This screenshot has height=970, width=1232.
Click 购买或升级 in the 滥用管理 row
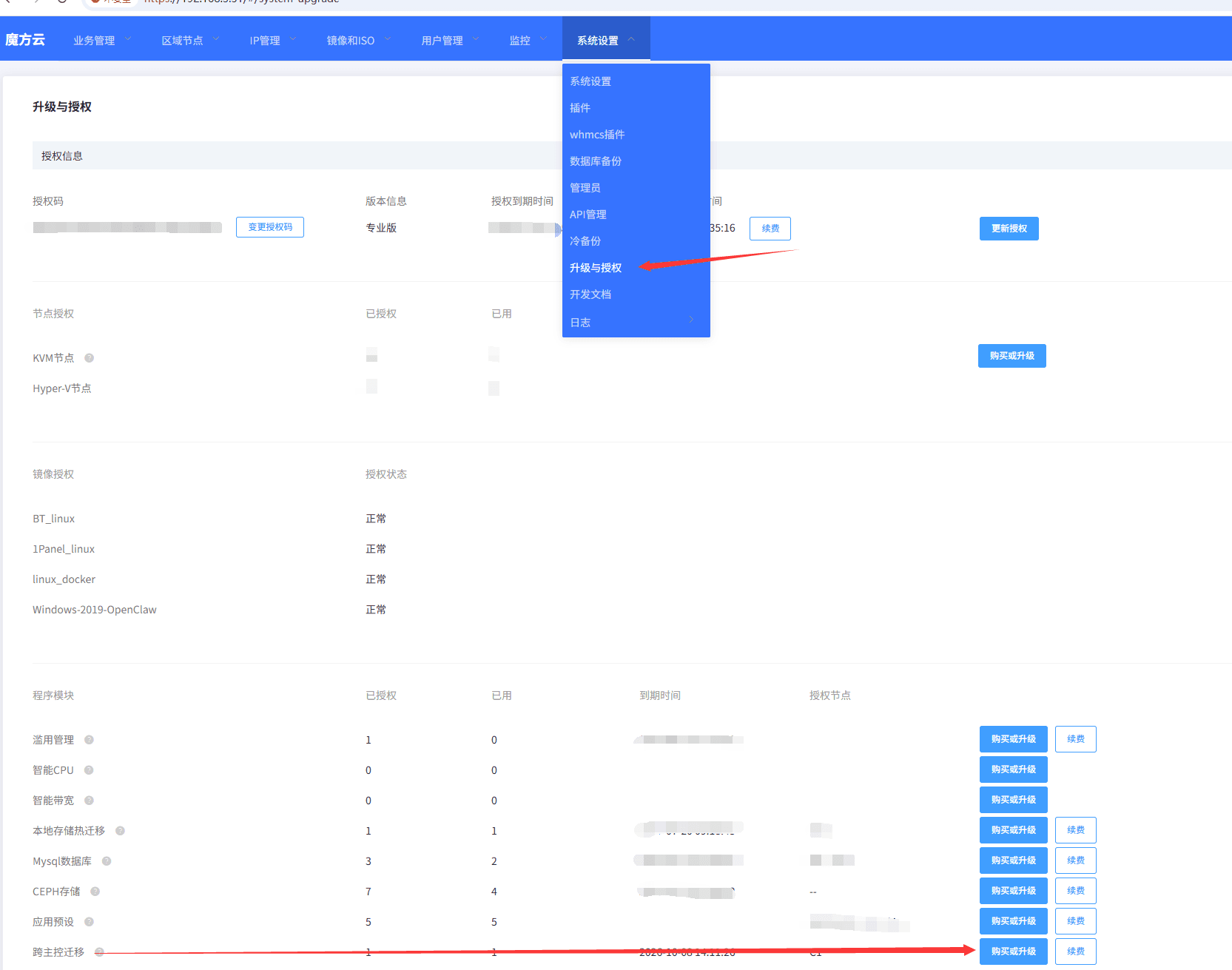(x=1014, y=739)
